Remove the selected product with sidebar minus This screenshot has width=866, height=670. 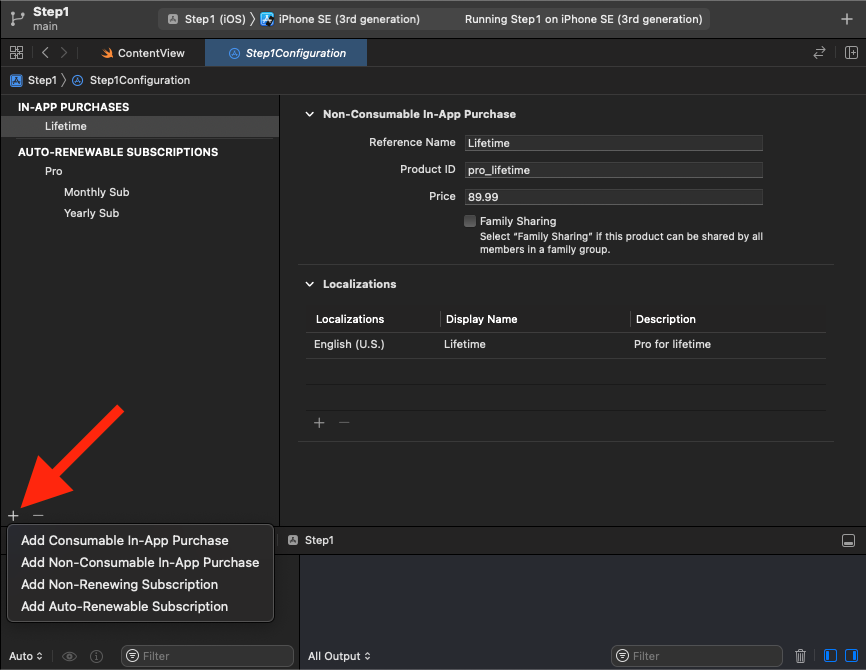click(x=38, y=515)
